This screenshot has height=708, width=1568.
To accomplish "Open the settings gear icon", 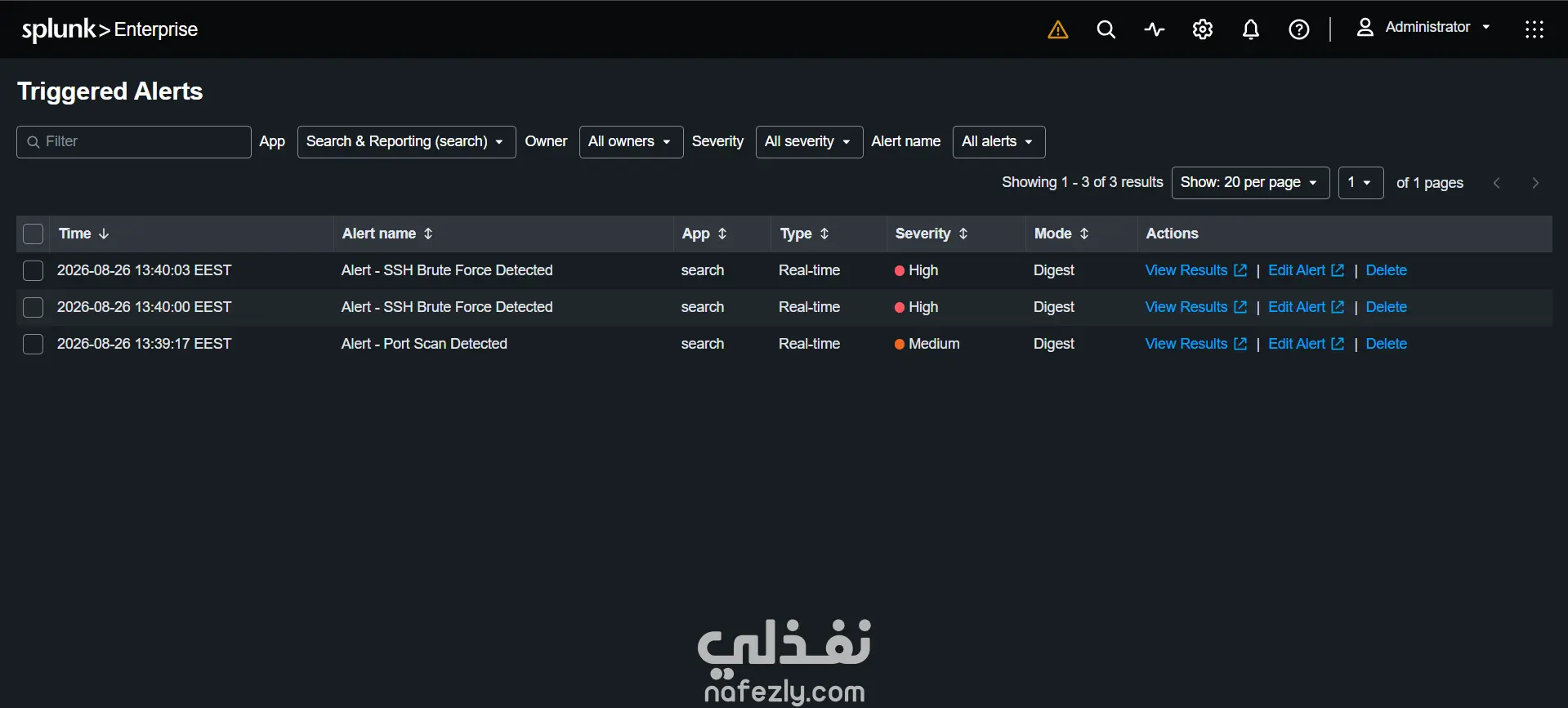I will (1203, 29).
